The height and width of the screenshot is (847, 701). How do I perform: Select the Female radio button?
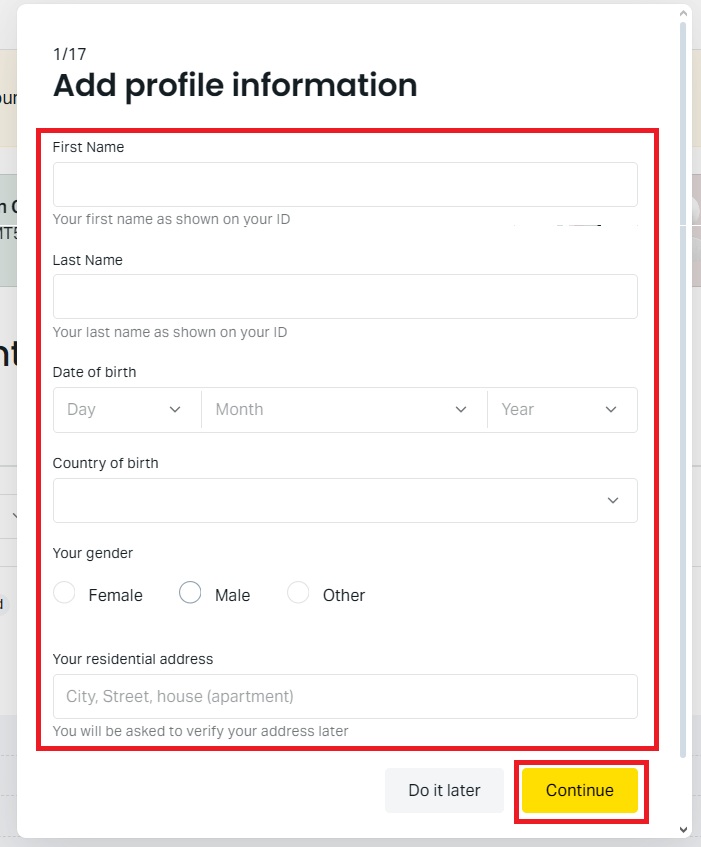[64, 592]
